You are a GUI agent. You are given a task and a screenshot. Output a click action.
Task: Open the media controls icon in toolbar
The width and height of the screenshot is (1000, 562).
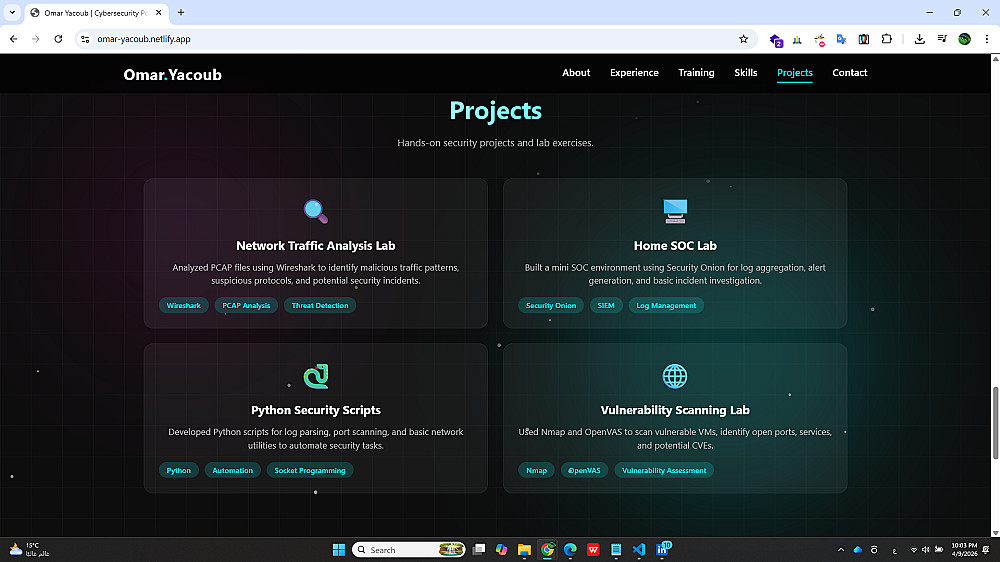click(x=942, y=39)
